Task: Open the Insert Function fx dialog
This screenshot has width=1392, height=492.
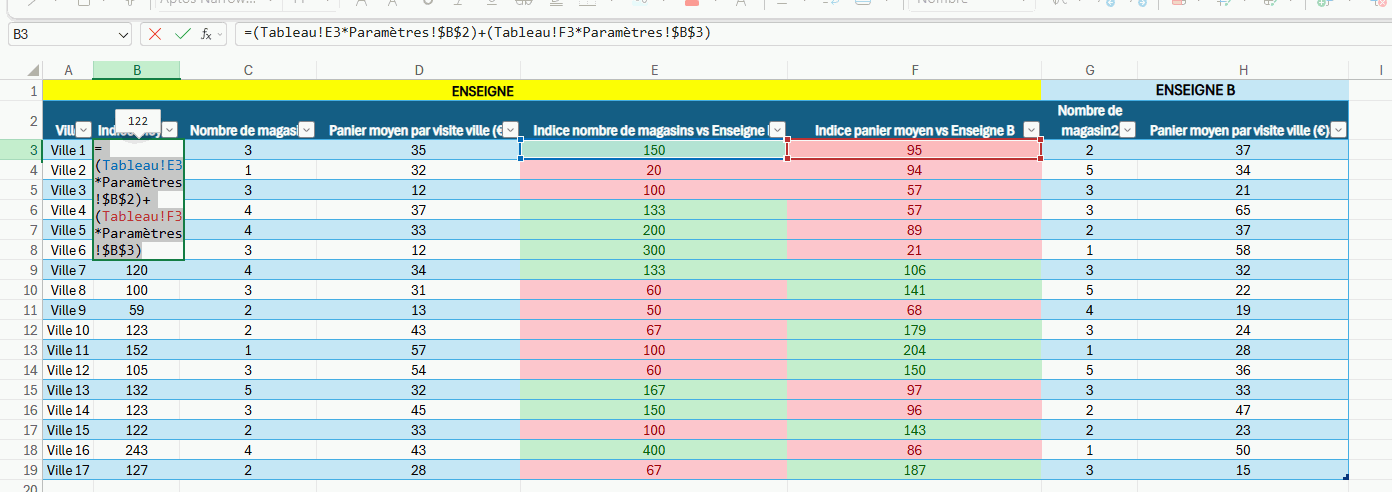Action: click(206, 34)
